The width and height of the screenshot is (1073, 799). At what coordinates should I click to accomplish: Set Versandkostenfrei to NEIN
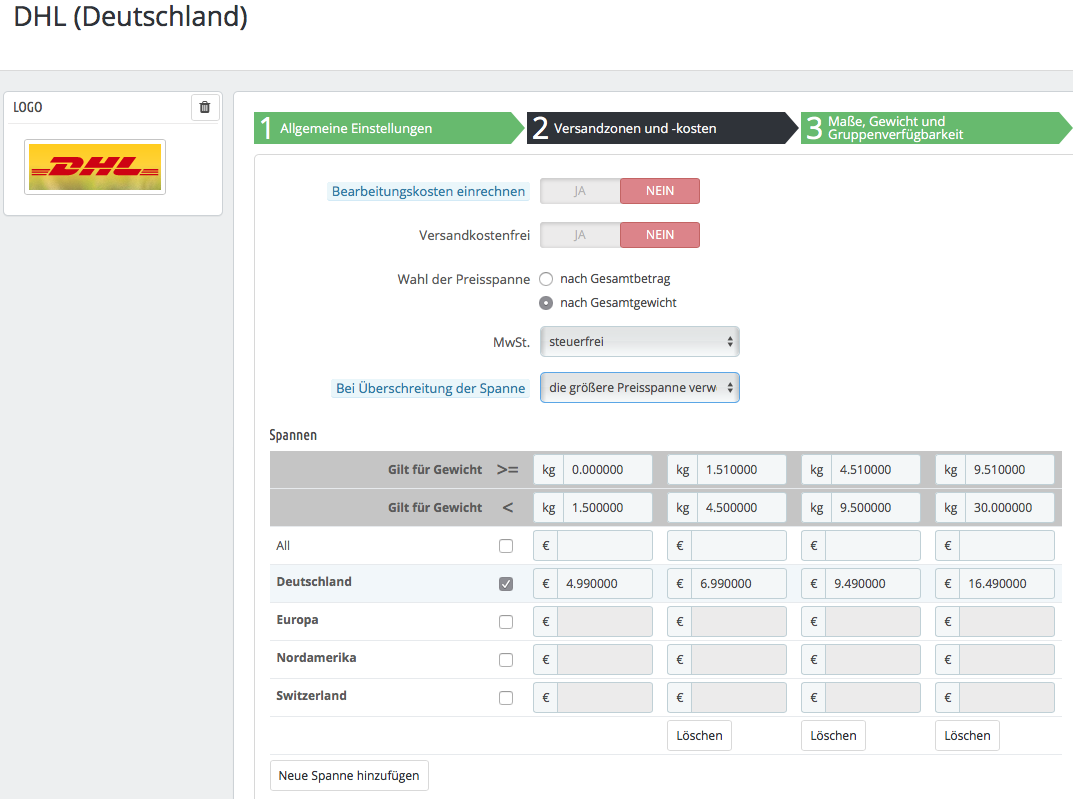point(660,235)
